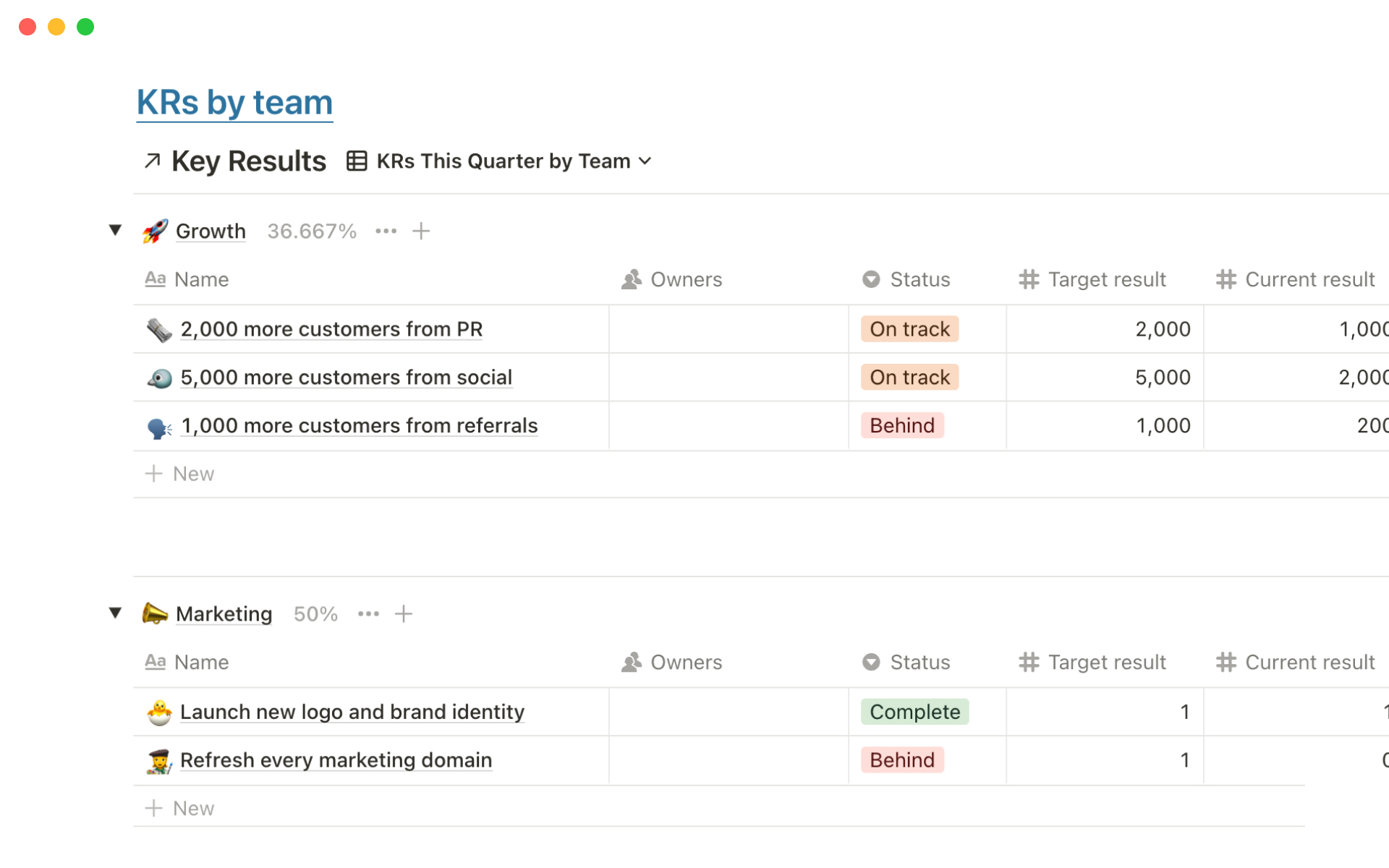Open the Growth group's three-dot menu
The width and height of the screenshot is (1389, 868).
coord(386,231)
